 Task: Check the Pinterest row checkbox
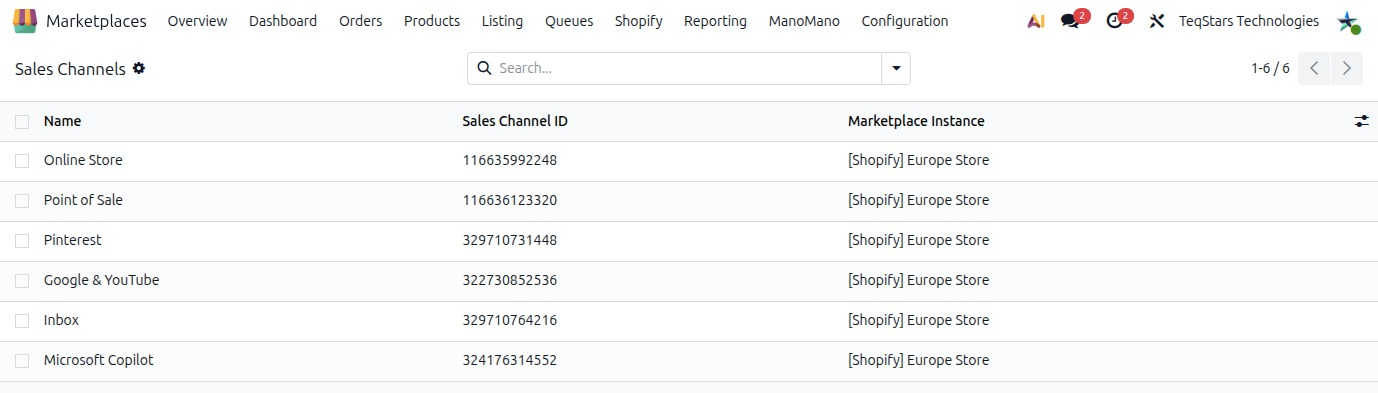click(22, 241)
